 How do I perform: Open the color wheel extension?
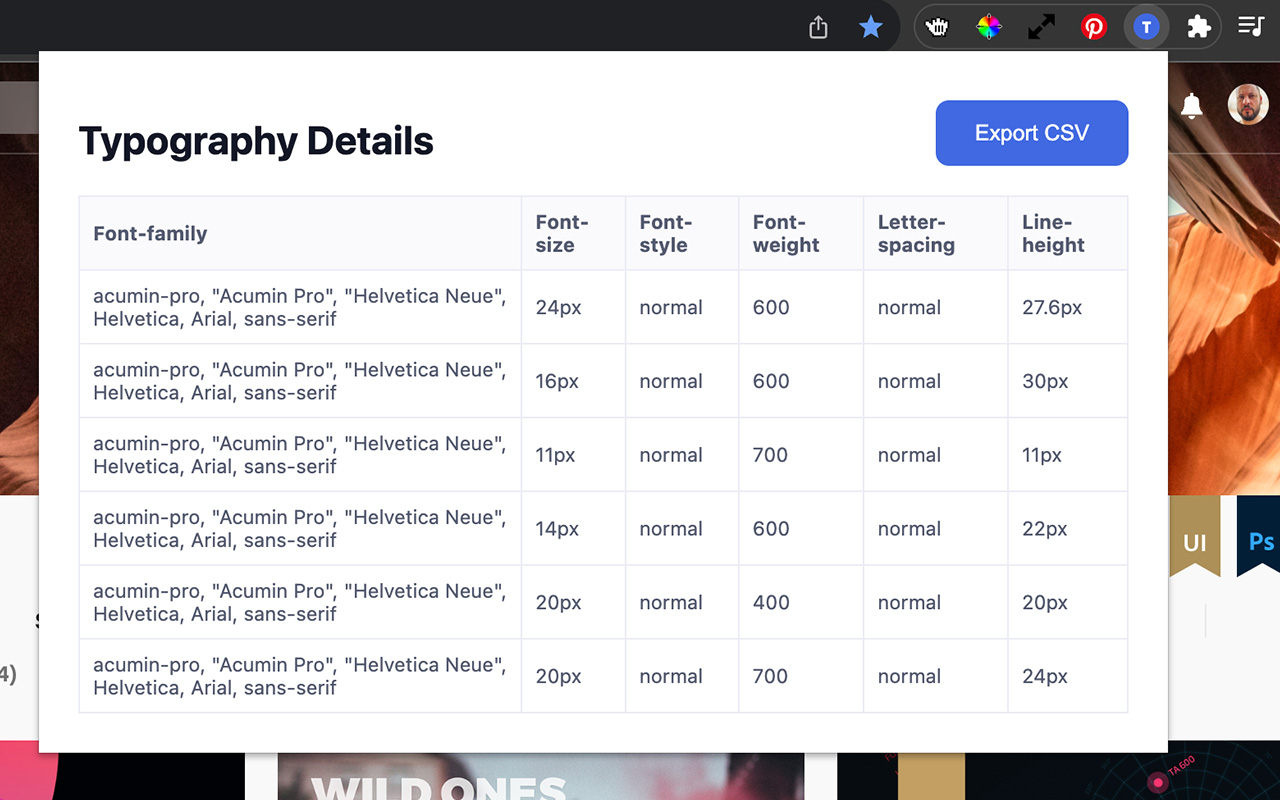tap(989, 27)
